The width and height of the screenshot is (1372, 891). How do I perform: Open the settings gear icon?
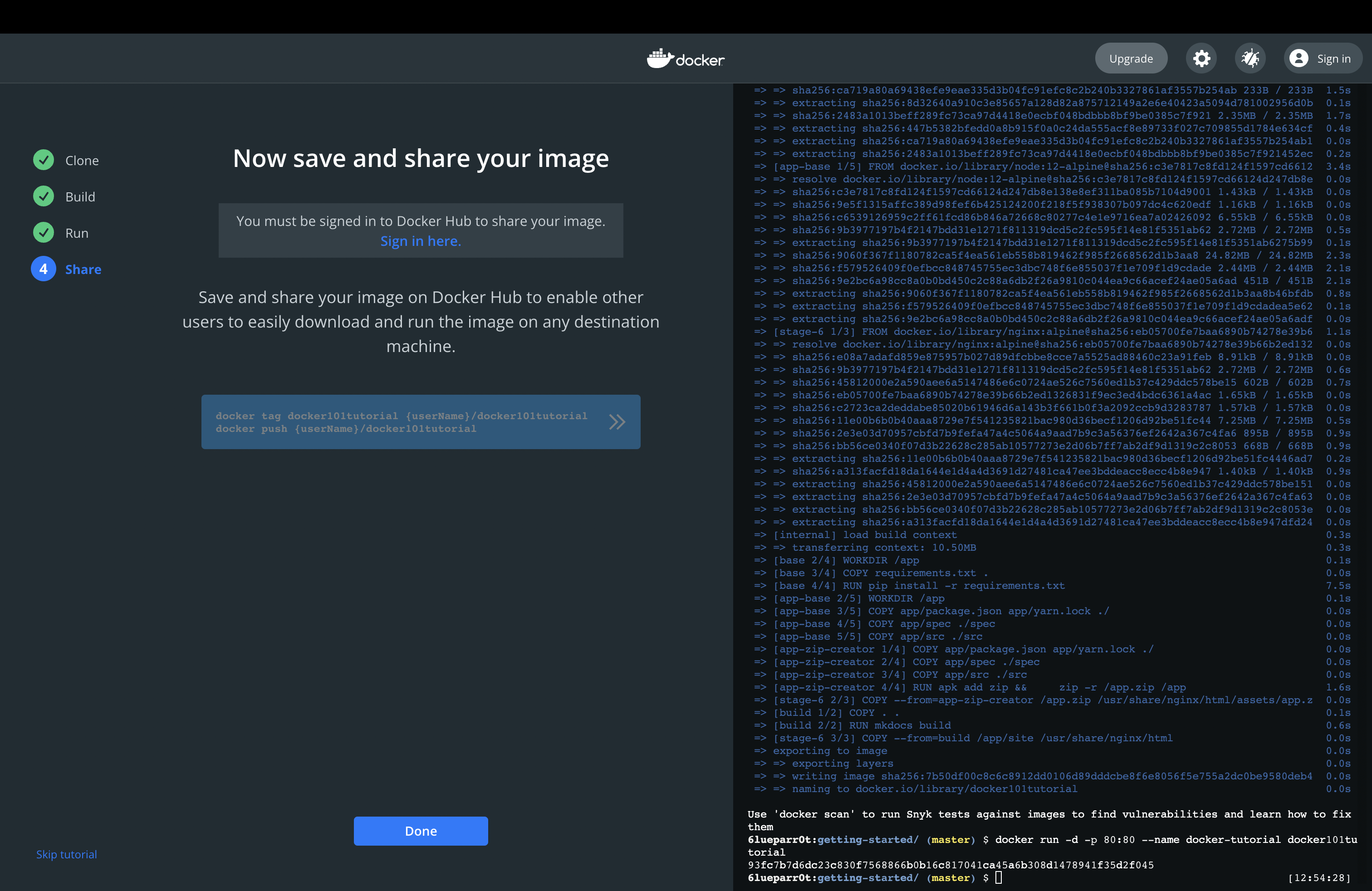pyautogui.click(x=1201, y=58)
